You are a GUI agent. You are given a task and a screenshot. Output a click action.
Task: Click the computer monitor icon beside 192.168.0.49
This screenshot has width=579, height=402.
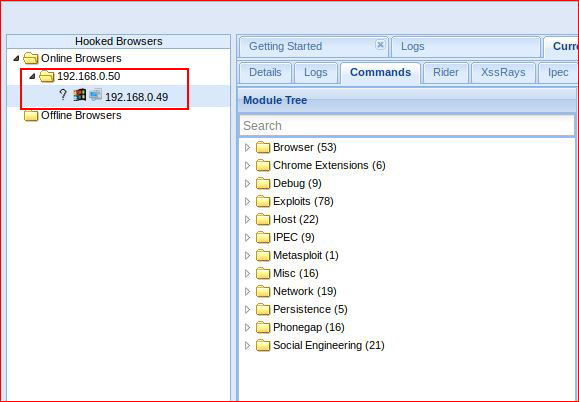(96, 95)
